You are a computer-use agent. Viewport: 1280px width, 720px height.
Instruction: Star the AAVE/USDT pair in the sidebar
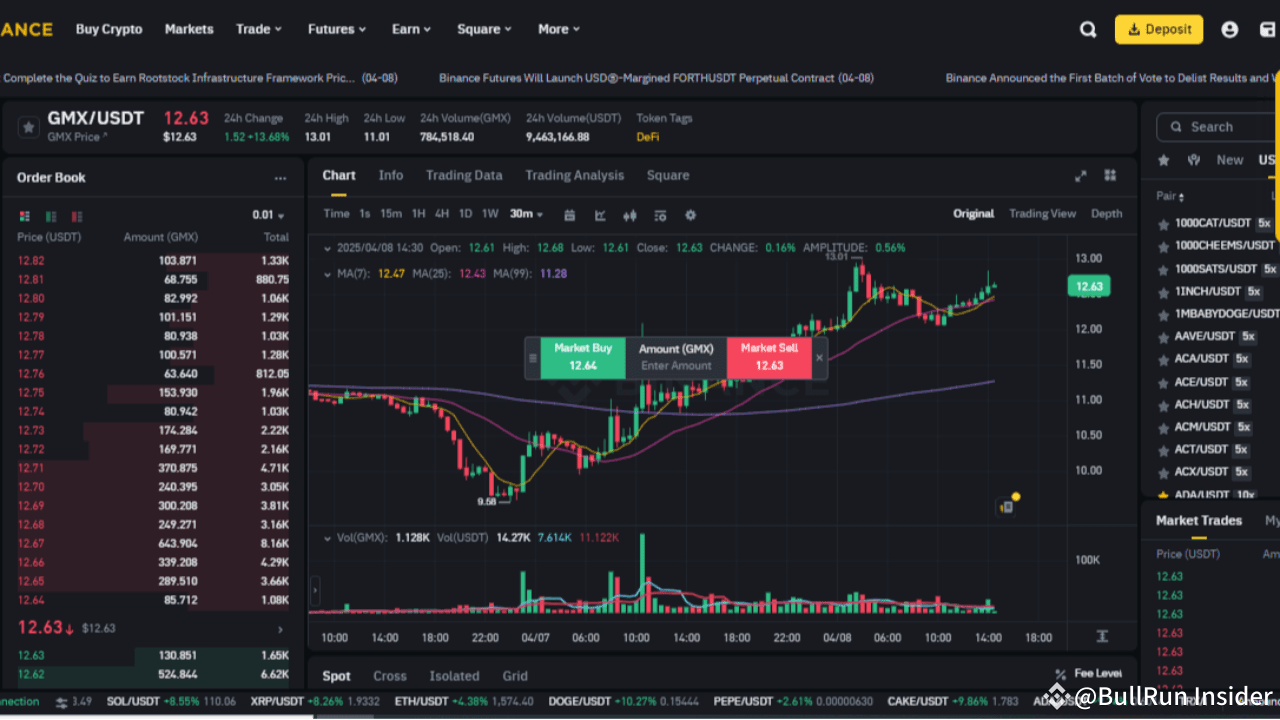(x=1161, y=336)
